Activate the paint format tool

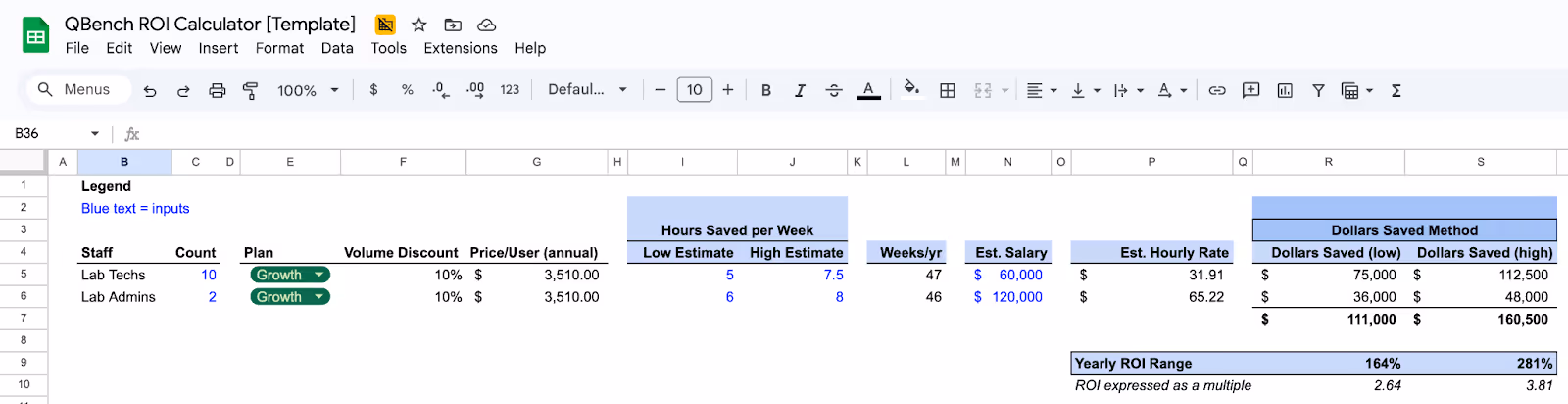(251, 90)
